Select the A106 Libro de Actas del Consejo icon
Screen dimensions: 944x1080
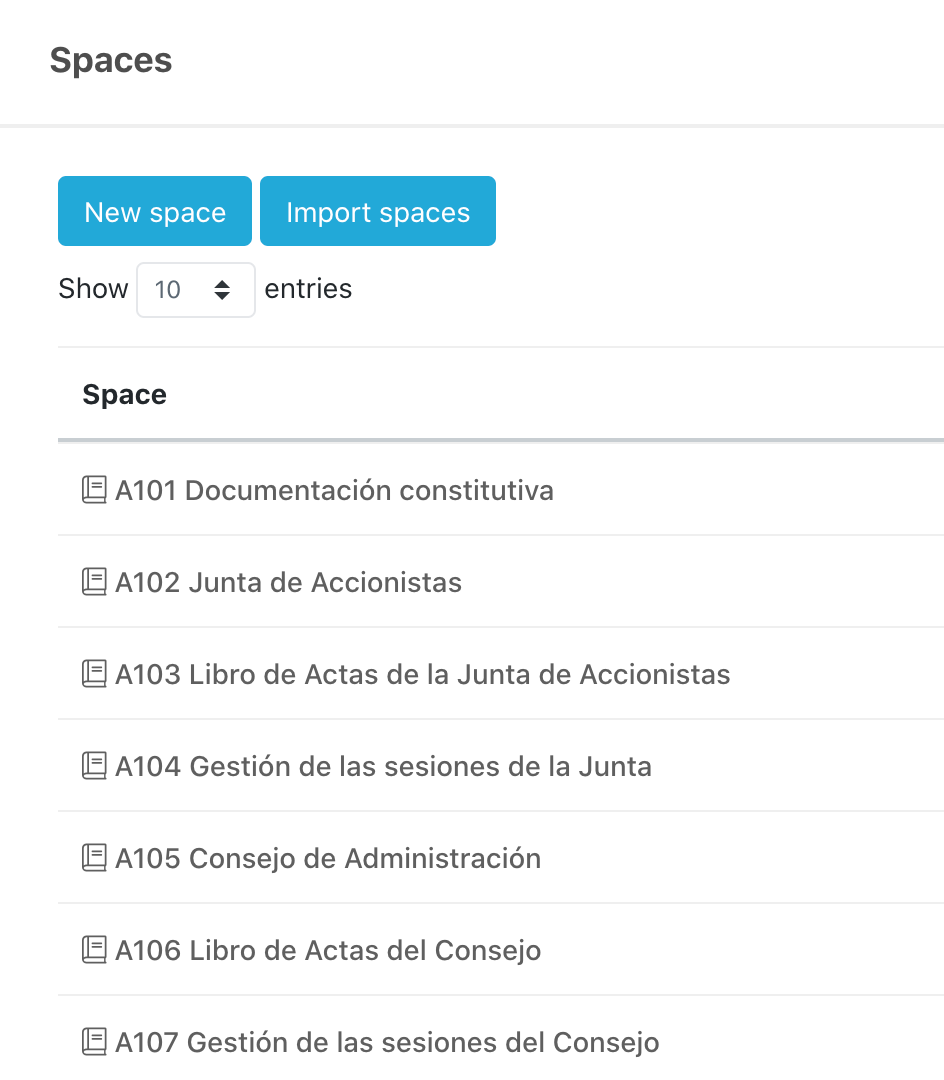(x=93, y=950)
